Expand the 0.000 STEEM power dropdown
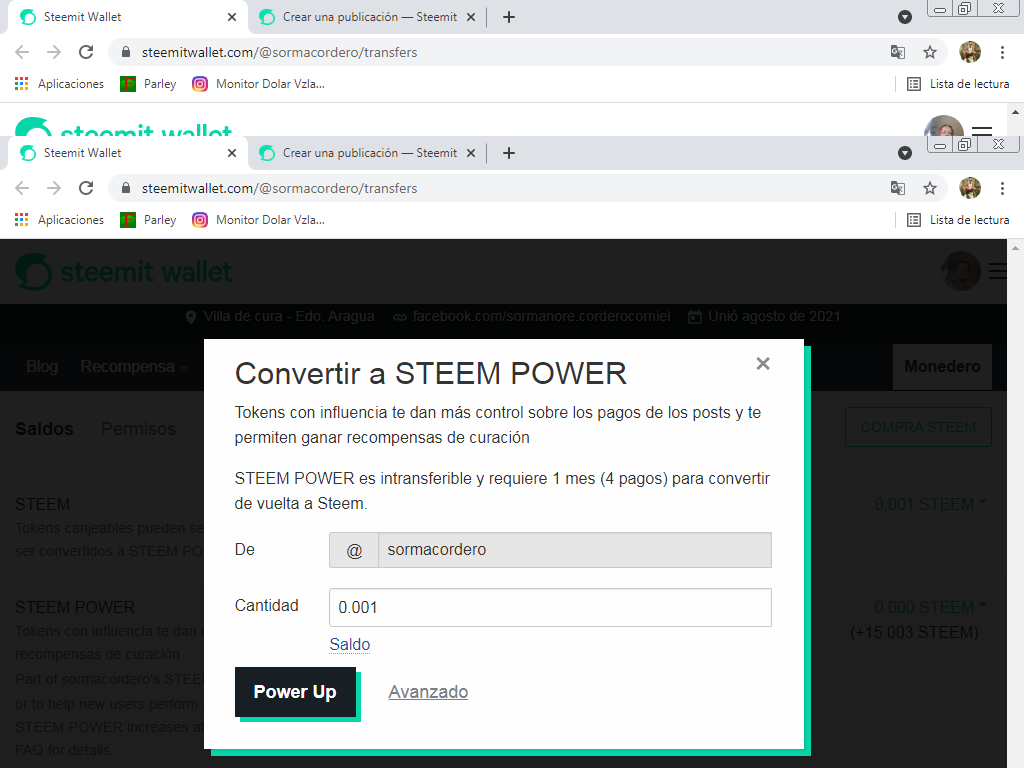The height and width of the screenshot is (768, 1024). [x=931, y=607]
